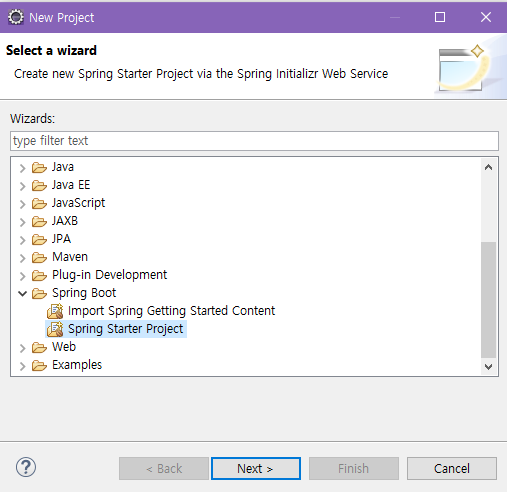The height and width of the screenshot is (492, 507).
Task: Click the Web folder icon
Action: tap(39, 347)
